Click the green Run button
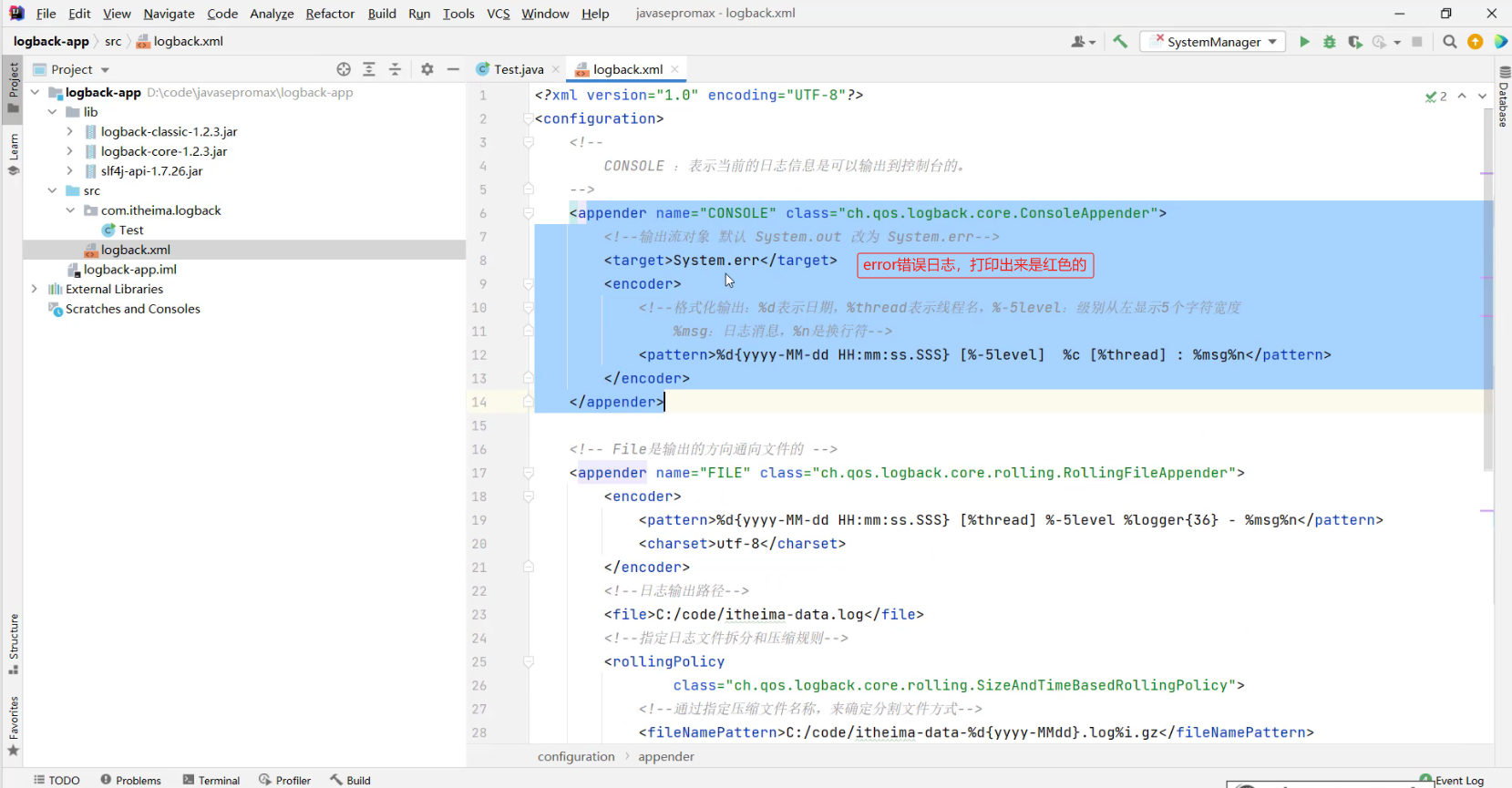This screenshot has width=1512, height=788. click(1304, 42)
